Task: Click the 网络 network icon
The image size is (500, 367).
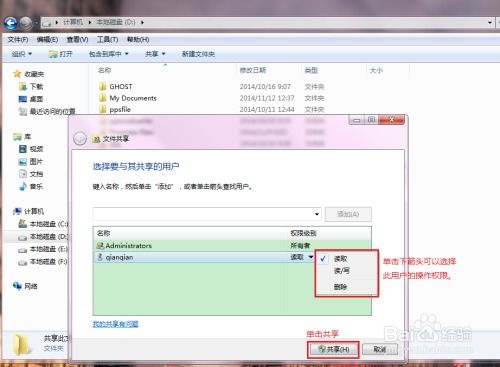Action: click(x=17, y=286)
